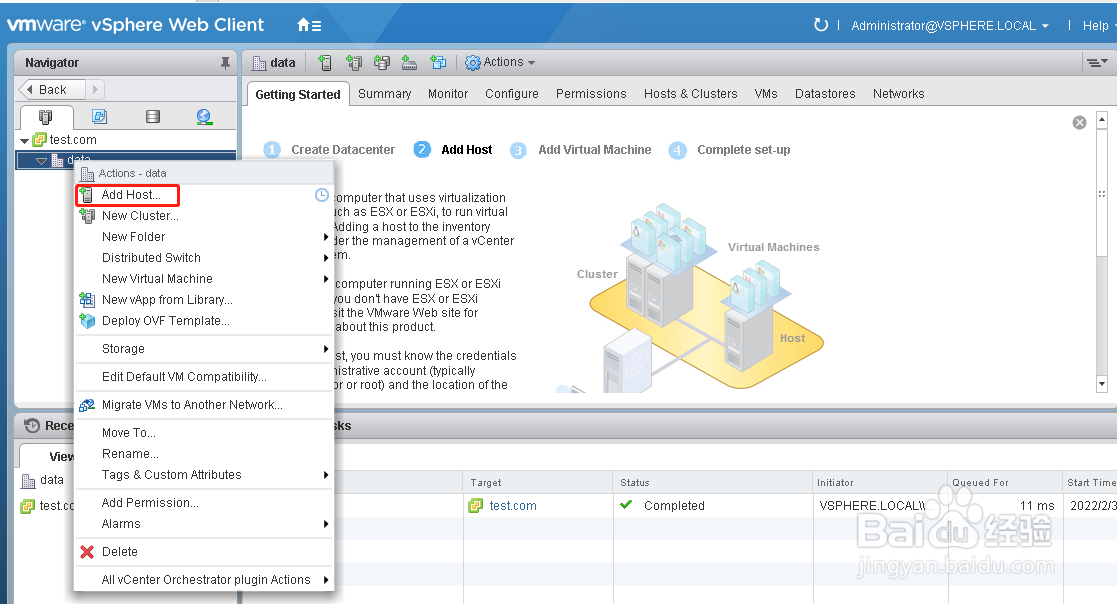Open test.com link in tasks table

click(x=513, y=506)
